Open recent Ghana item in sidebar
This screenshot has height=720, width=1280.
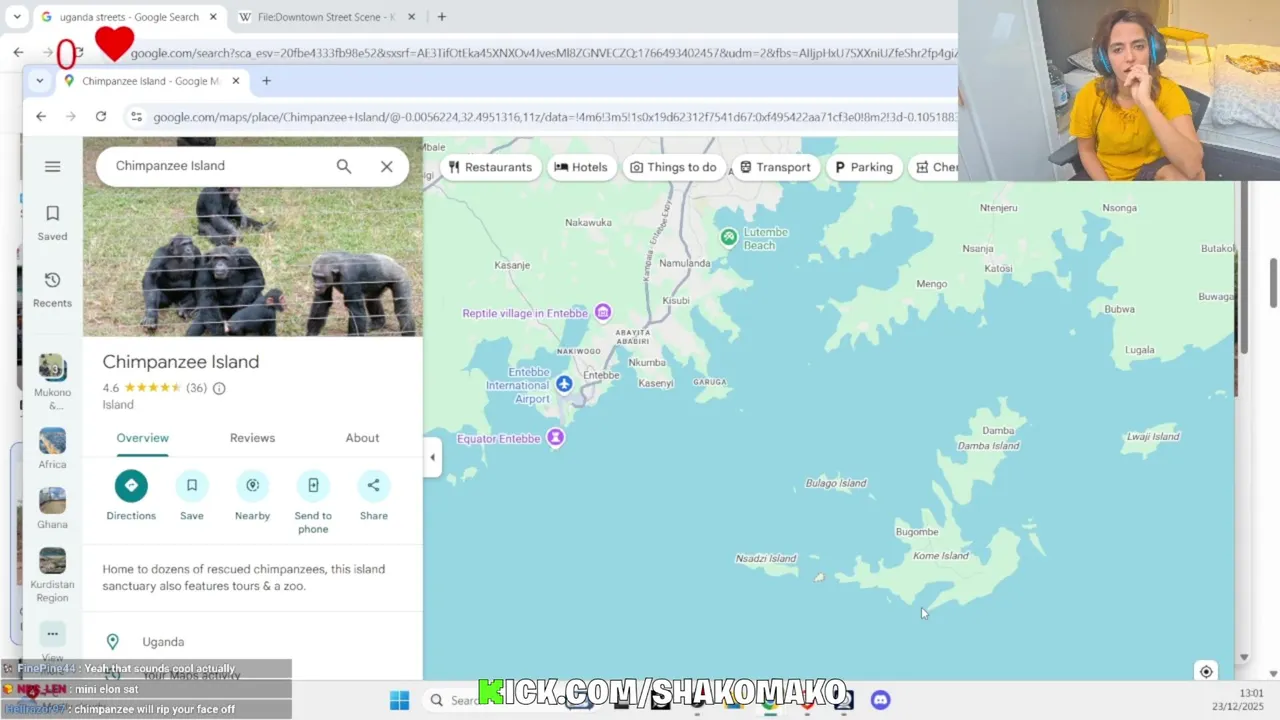pyautogui.click(x=52, y=508)
